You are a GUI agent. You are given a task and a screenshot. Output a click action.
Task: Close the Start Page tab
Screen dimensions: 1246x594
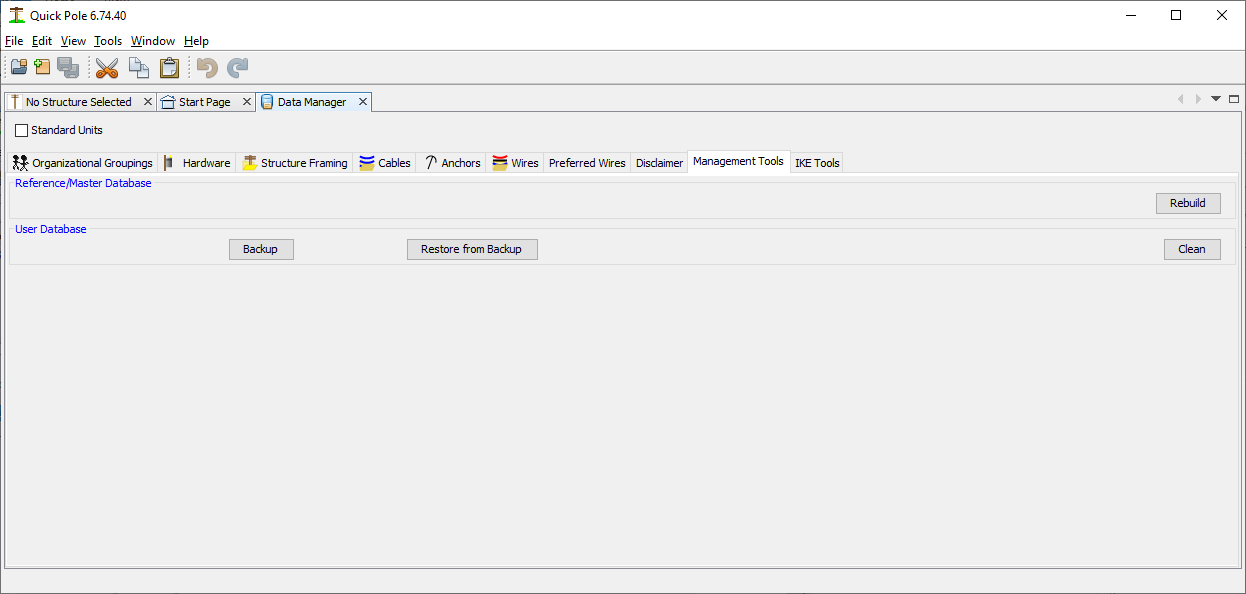click(x=247, y=102)
